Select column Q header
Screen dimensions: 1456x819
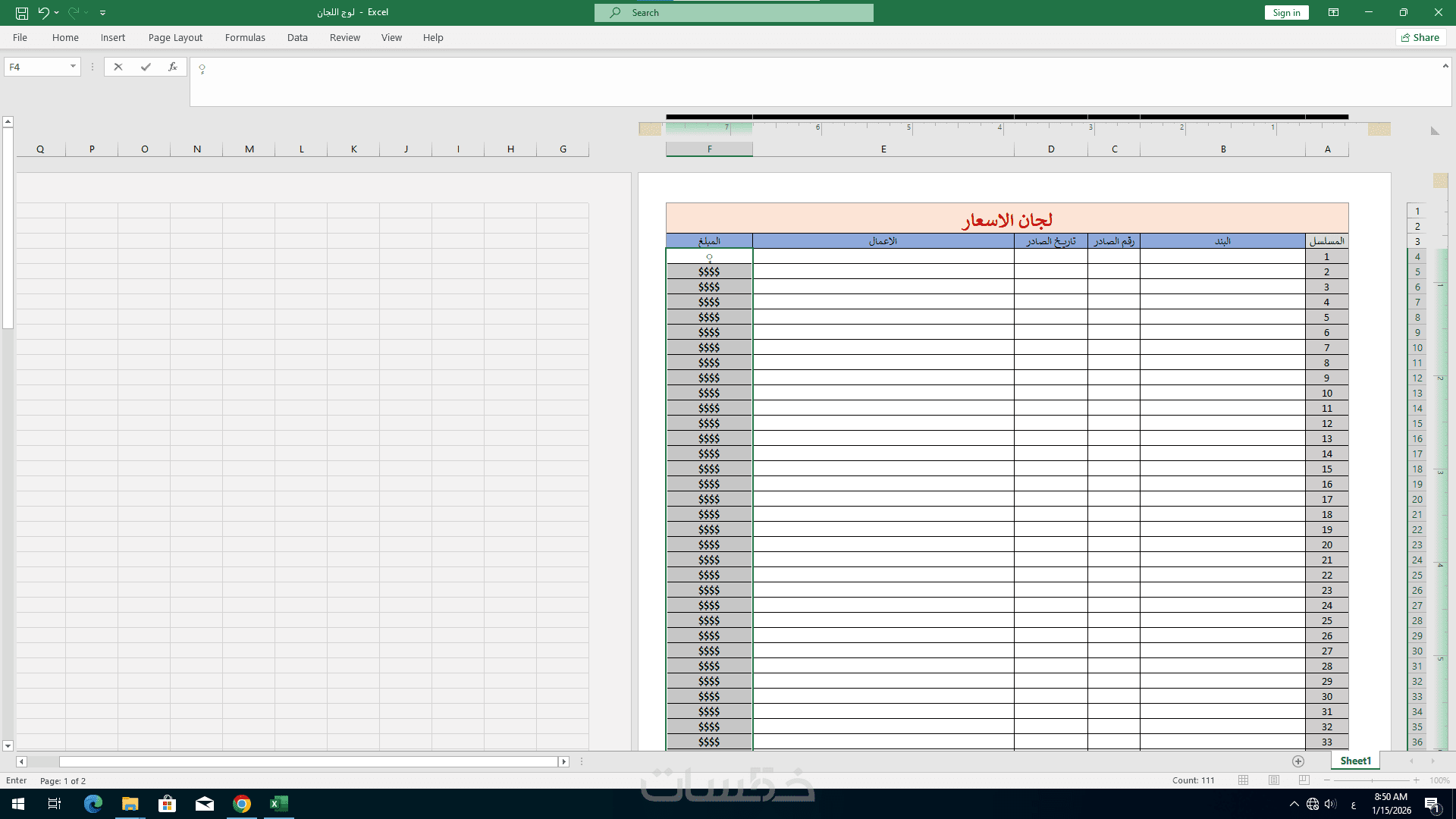click(40, 149)
